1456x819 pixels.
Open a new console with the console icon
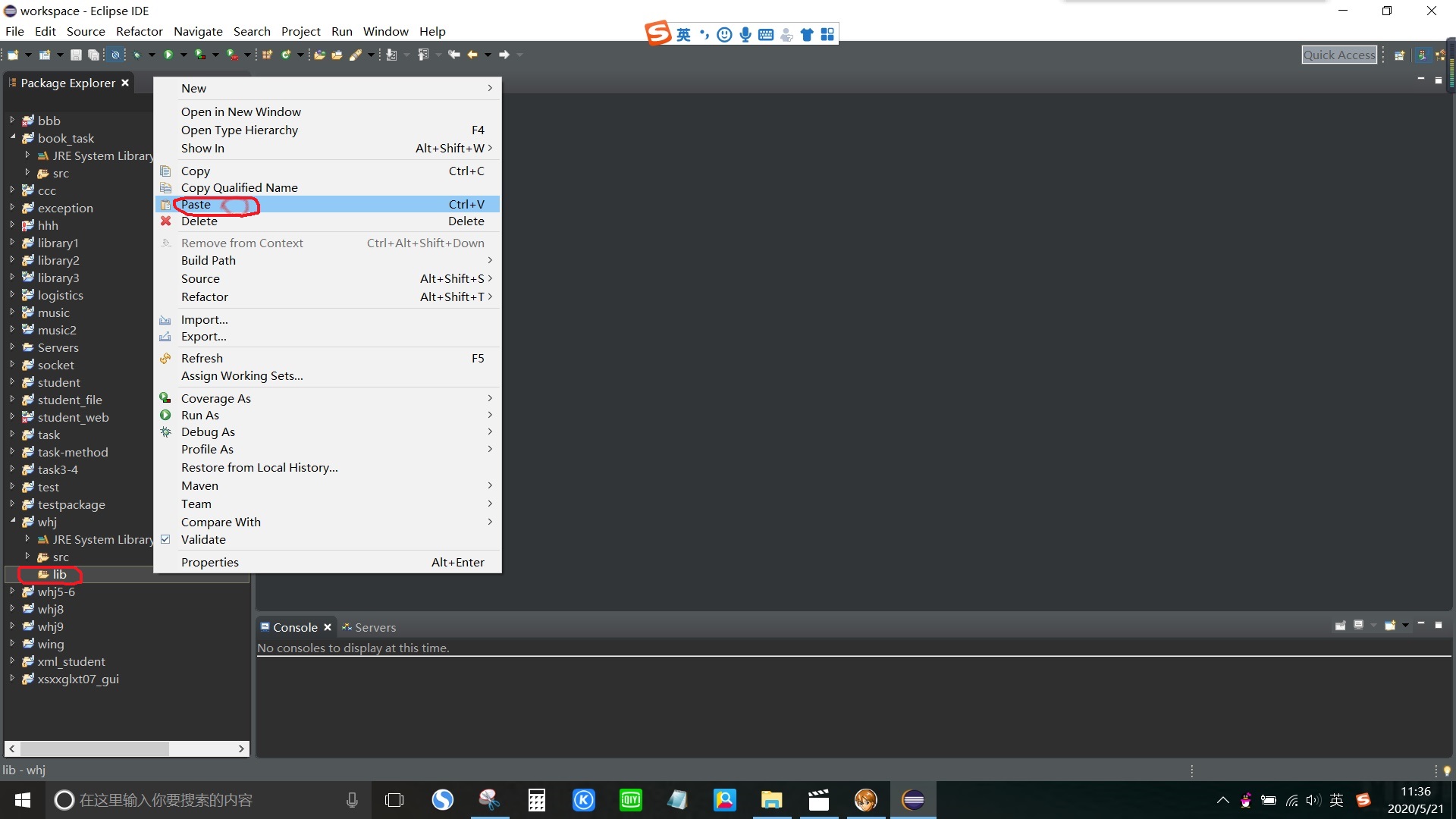[1391, 626]
